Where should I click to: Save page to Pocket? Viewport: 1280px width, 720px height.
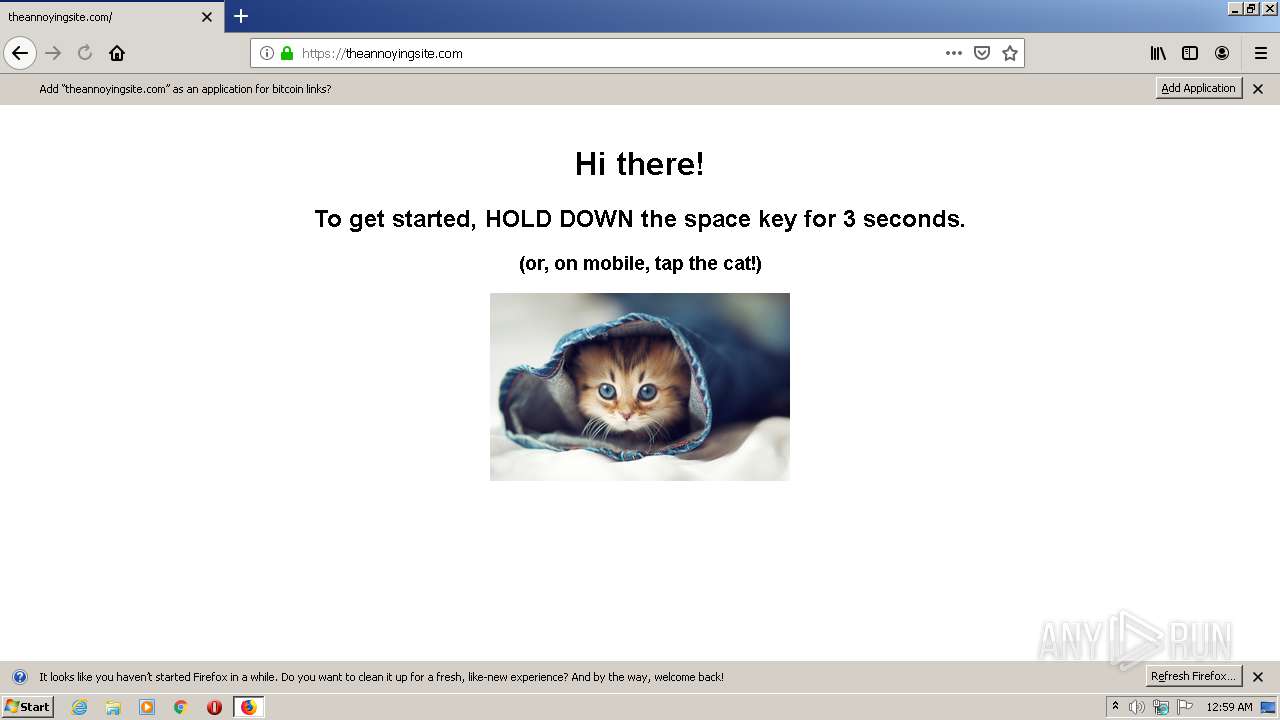click(x=982, y=53)
